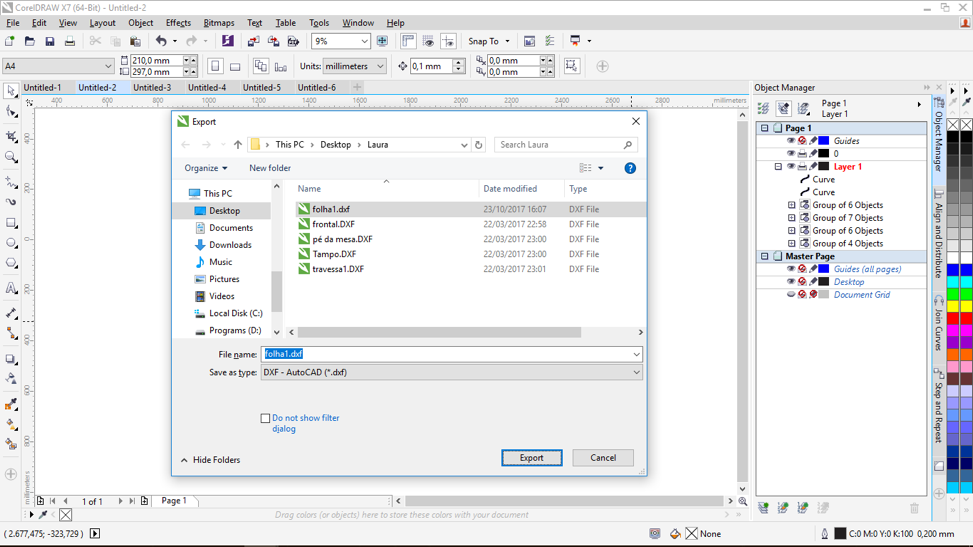Click the Show rulers toolbar icon
The width and height of the screenshot is (973, 547).
408,41
